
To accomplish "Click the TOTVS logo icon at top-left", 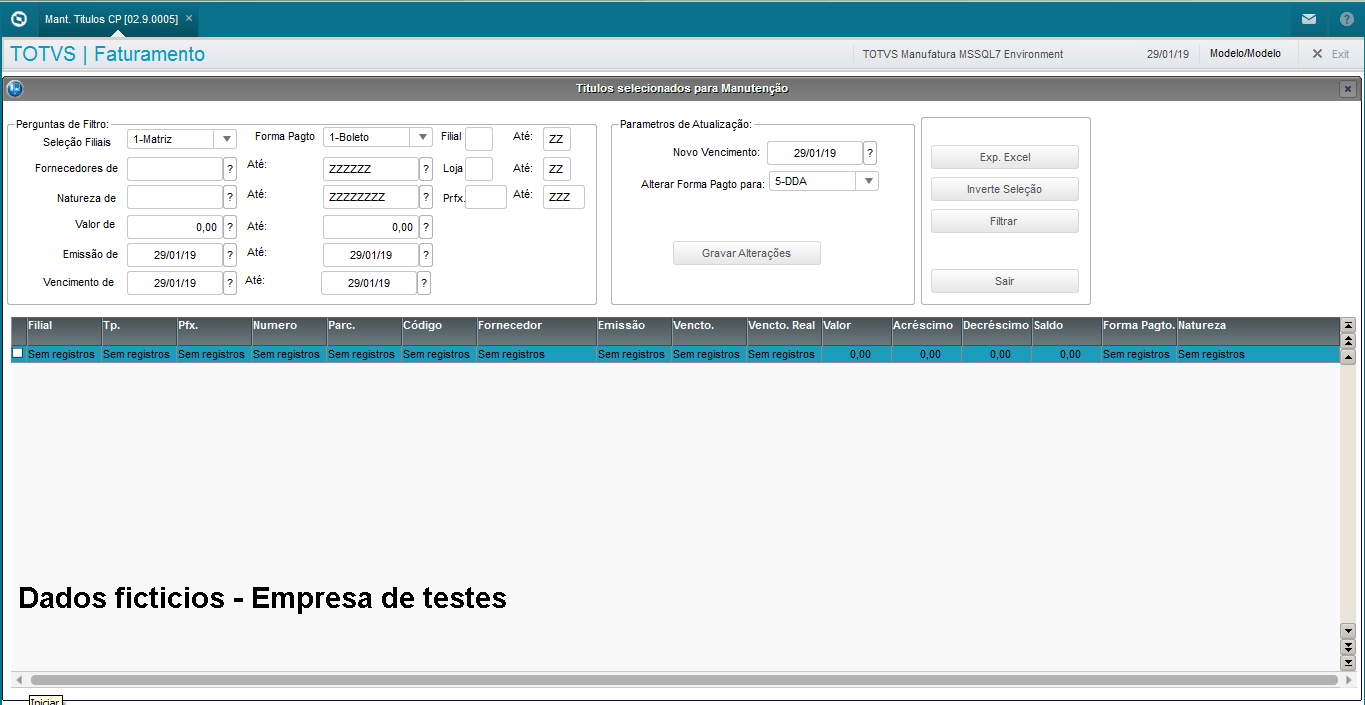I will coord(18,19).
